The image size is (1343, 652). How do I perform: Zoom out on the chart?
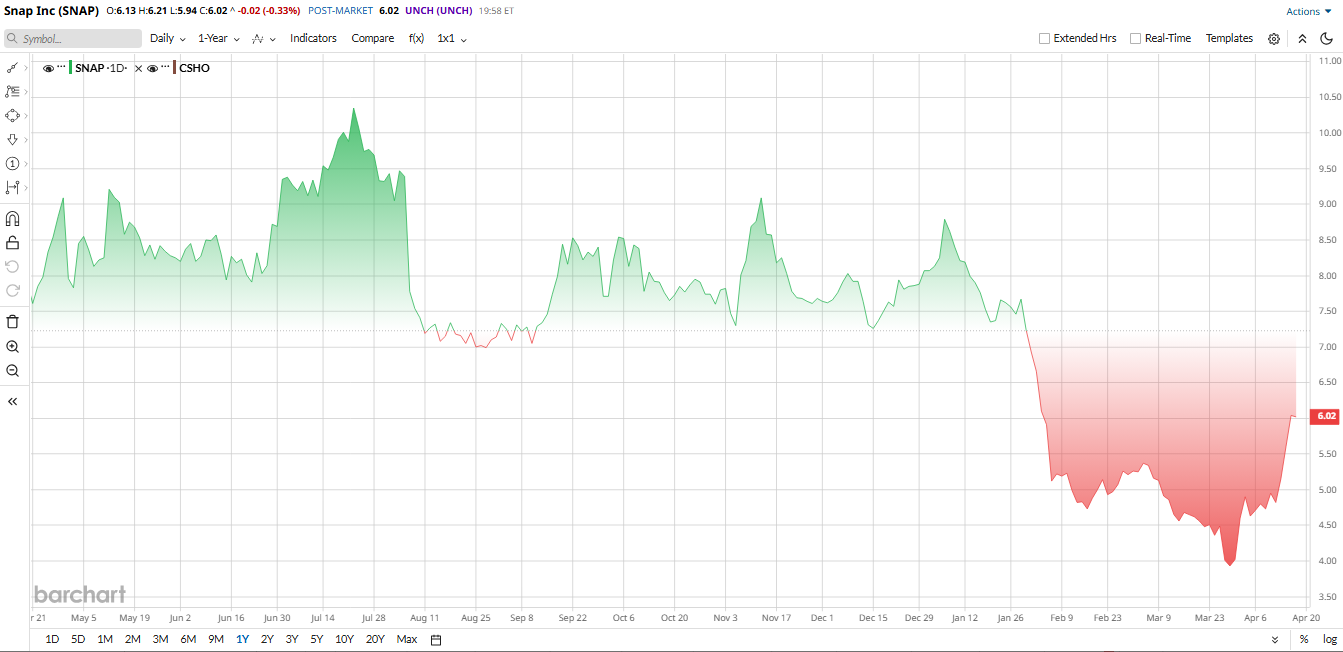(12, 370)
